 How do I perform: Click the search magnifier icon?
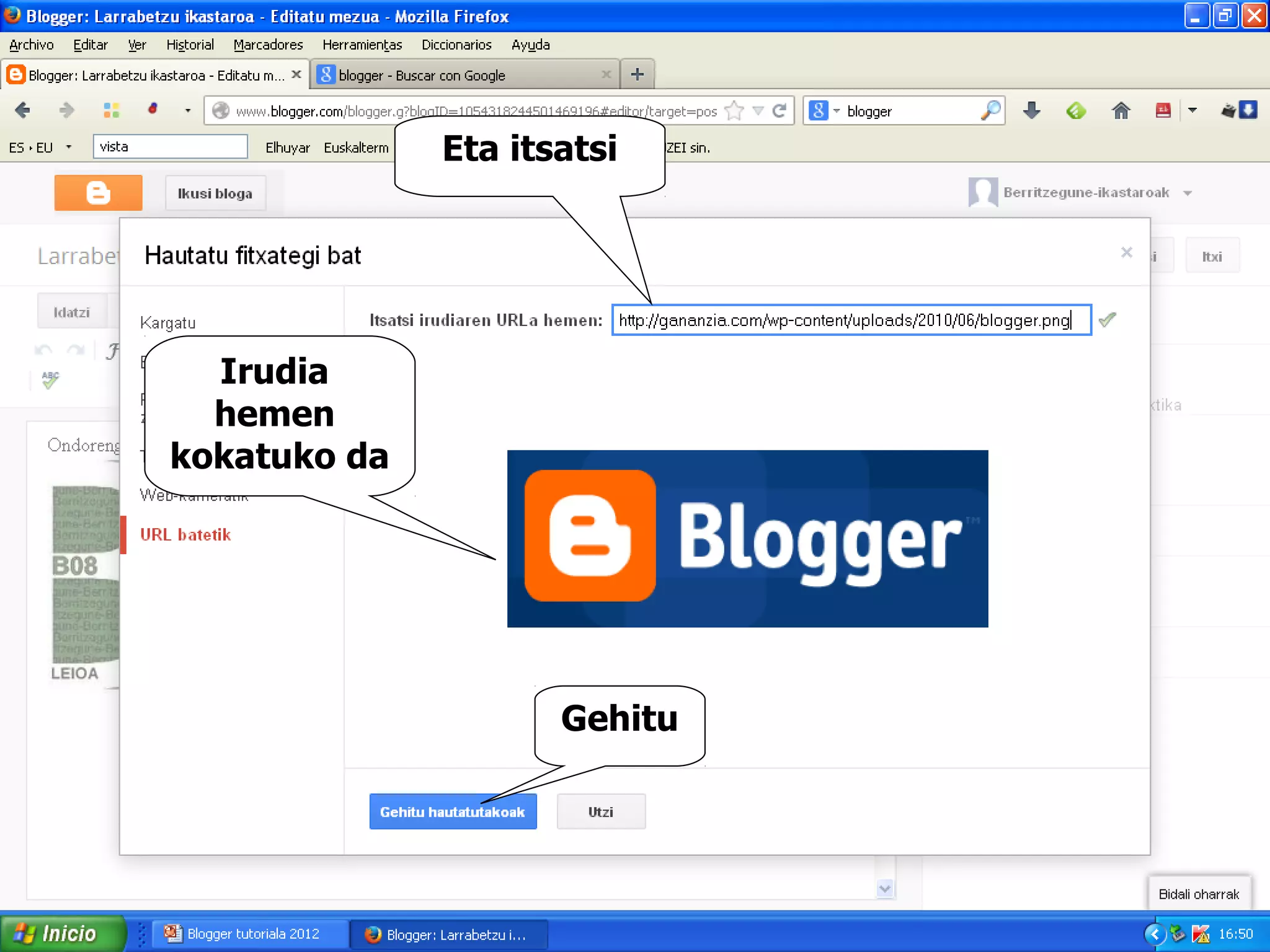click(x=990, y=111)
